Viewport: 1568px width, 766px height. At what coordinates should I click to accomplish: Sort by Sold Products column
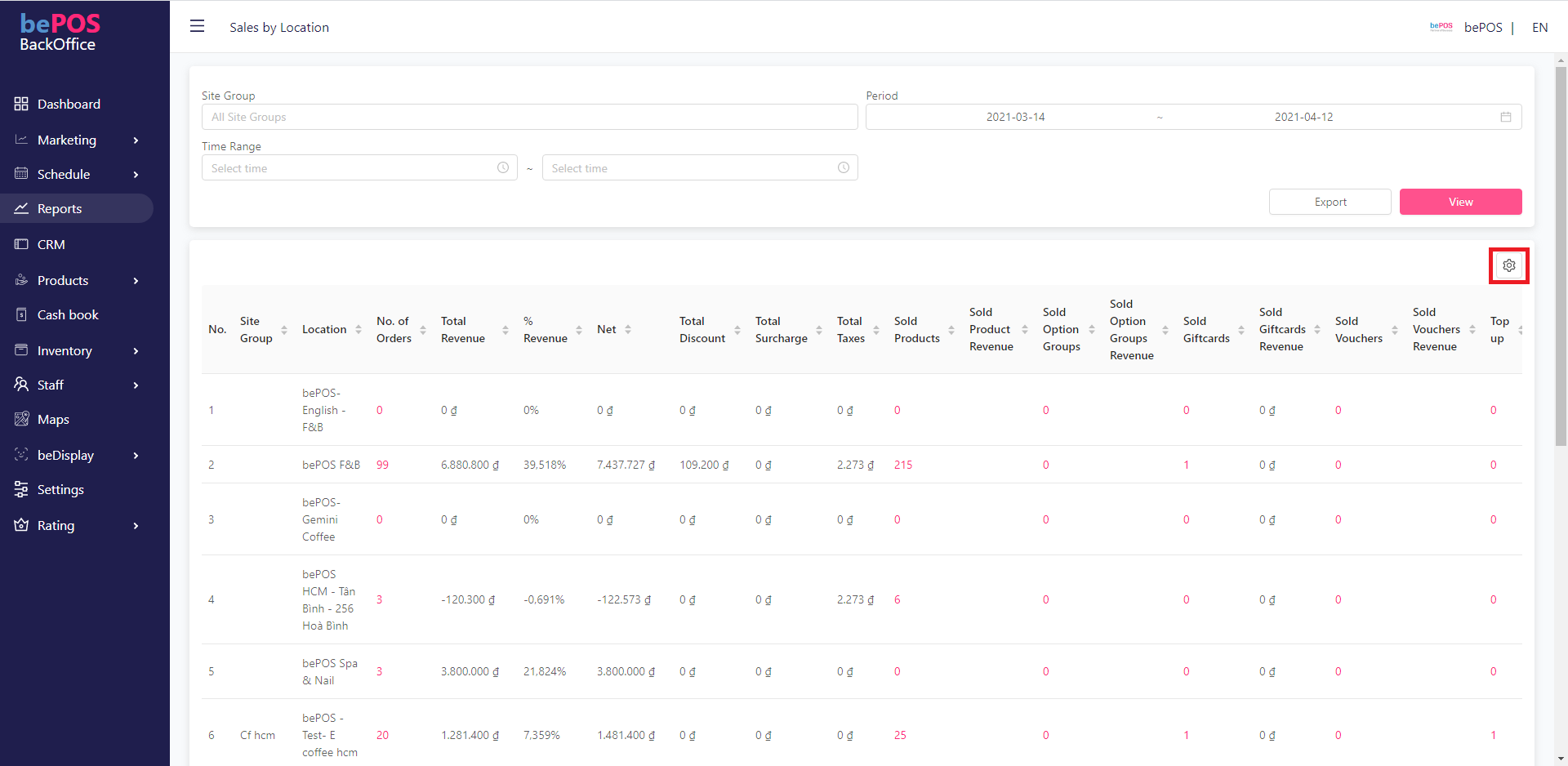pos(951,330)
